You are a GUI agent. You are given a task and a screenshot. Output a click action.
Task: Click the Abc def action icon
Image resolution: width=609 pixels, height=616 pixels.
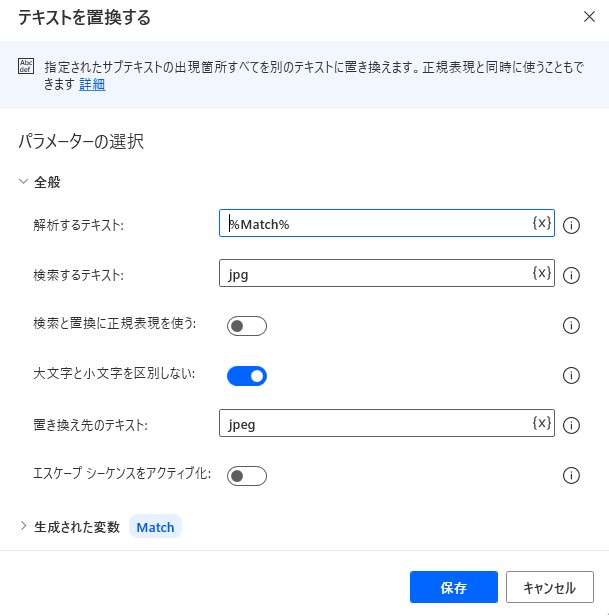pyautogui.click(x=26, y=66)
